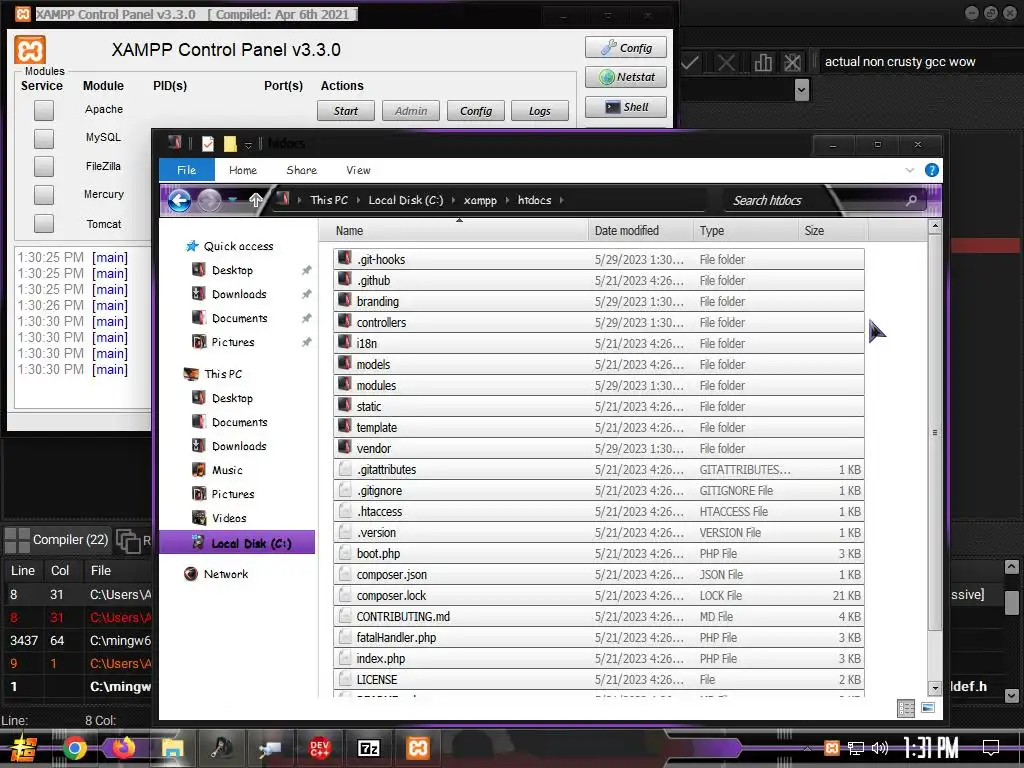Viewport: 1024px width, 768px height.
Task: Click the search magnifier icon
Action: point(911,200)
